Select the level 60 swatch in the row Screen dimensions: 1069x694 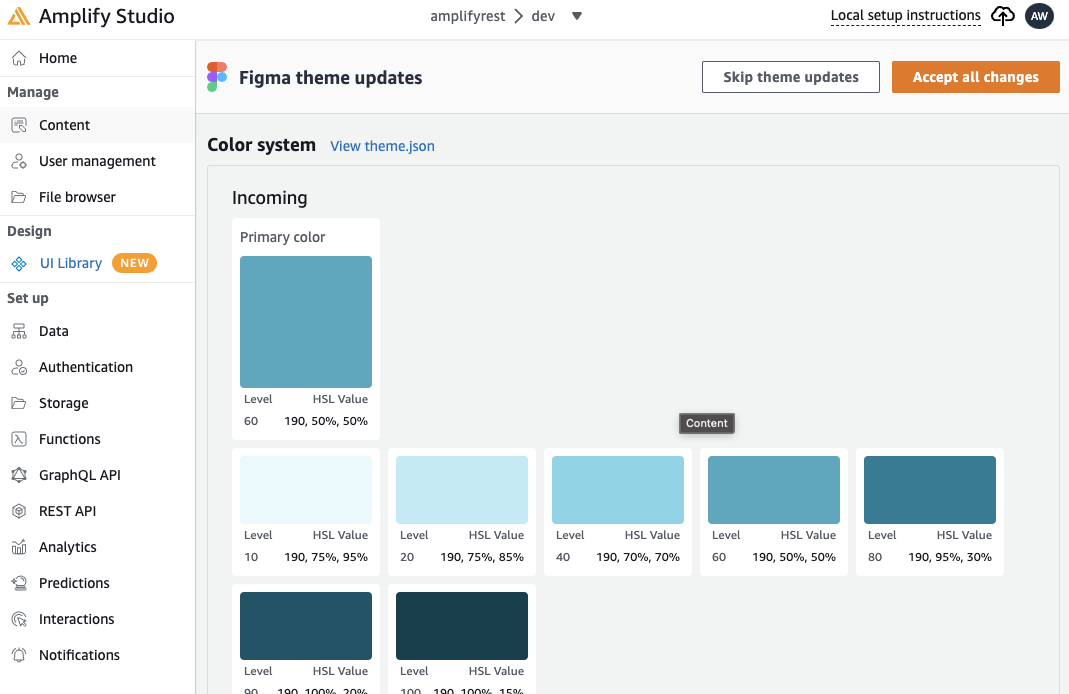coord(774,489)
